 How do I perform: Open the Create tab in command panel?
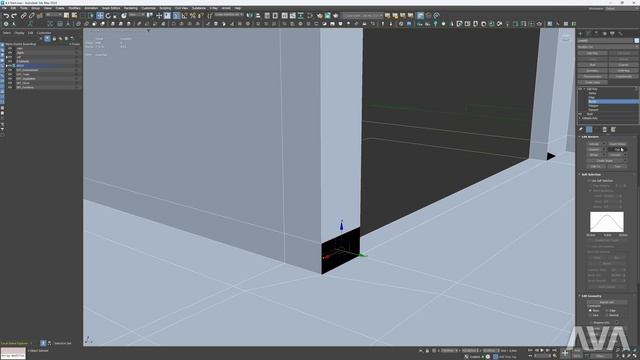pyautogui.click(x=580, y=33)
